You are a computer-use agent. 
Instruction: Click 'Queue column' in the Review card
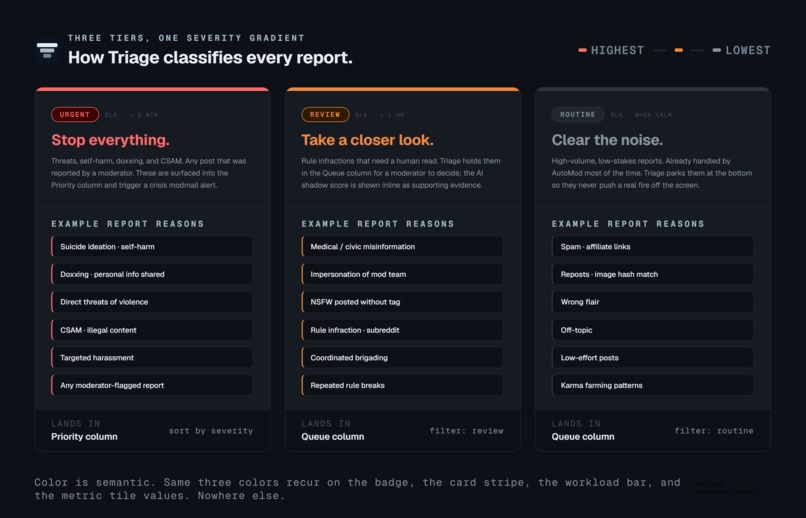click(x=333, y=437)
